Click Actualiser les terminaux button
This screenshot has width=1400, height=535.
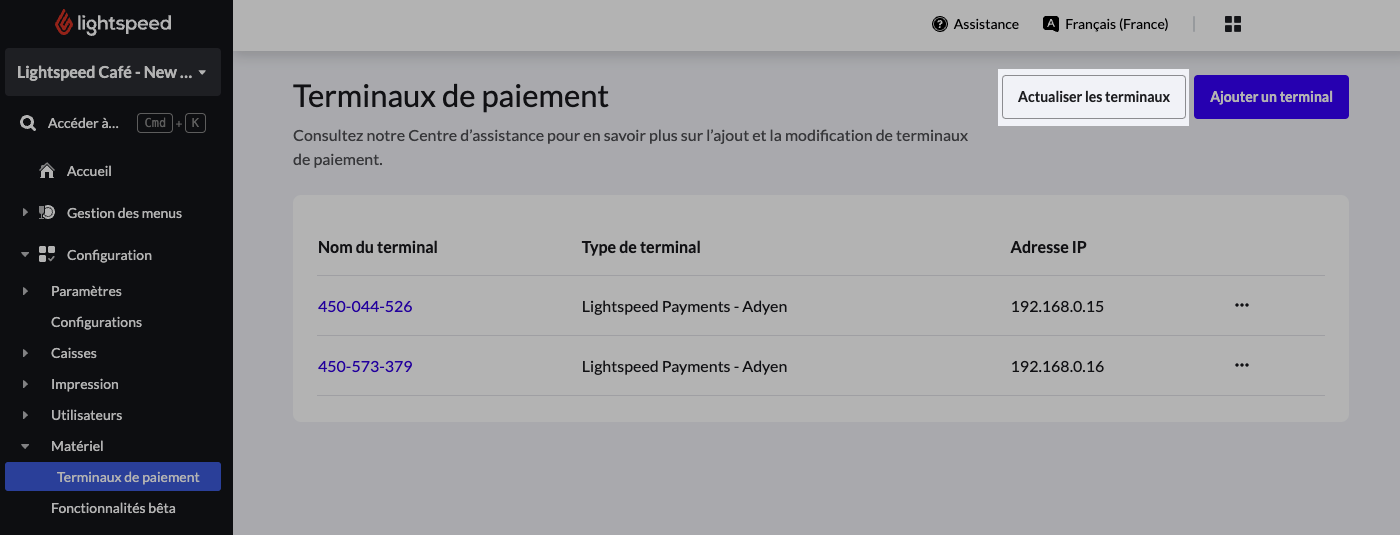point(1094,97)
